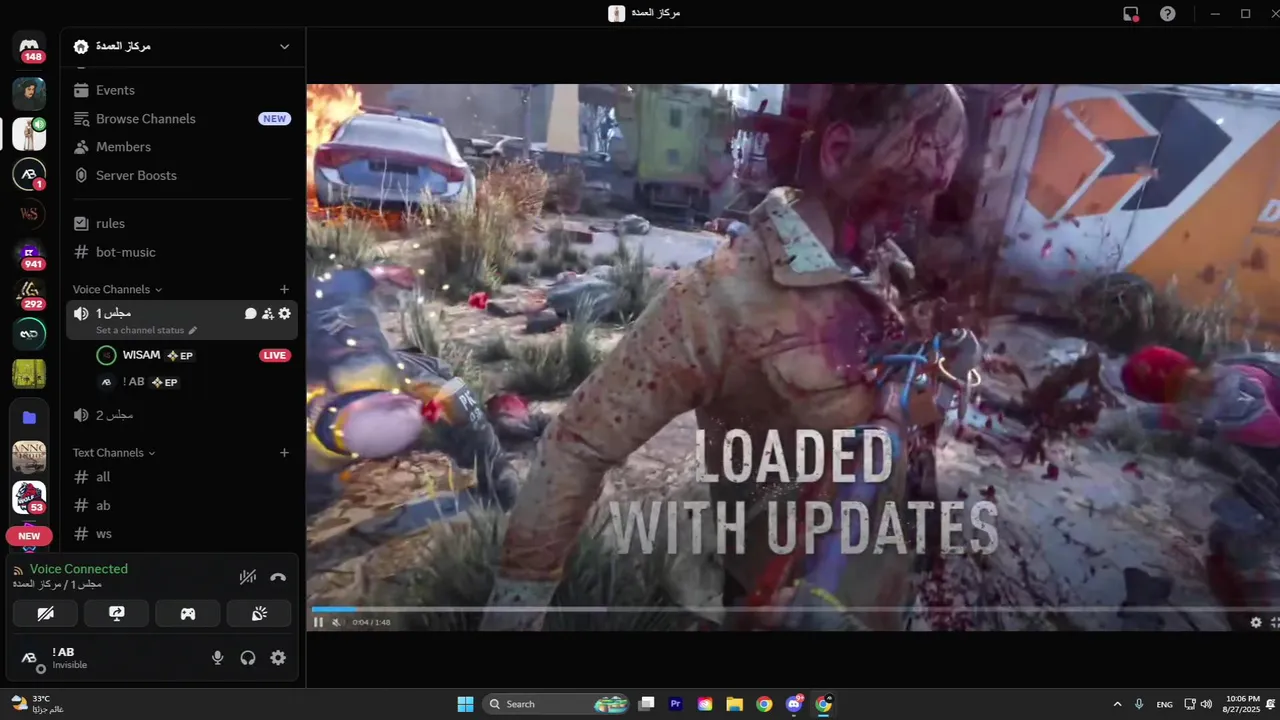Open Premiere Pro from taskbar
This screenshot has height=720, width=1280.
pyautogui.click(x=676, y=704)
